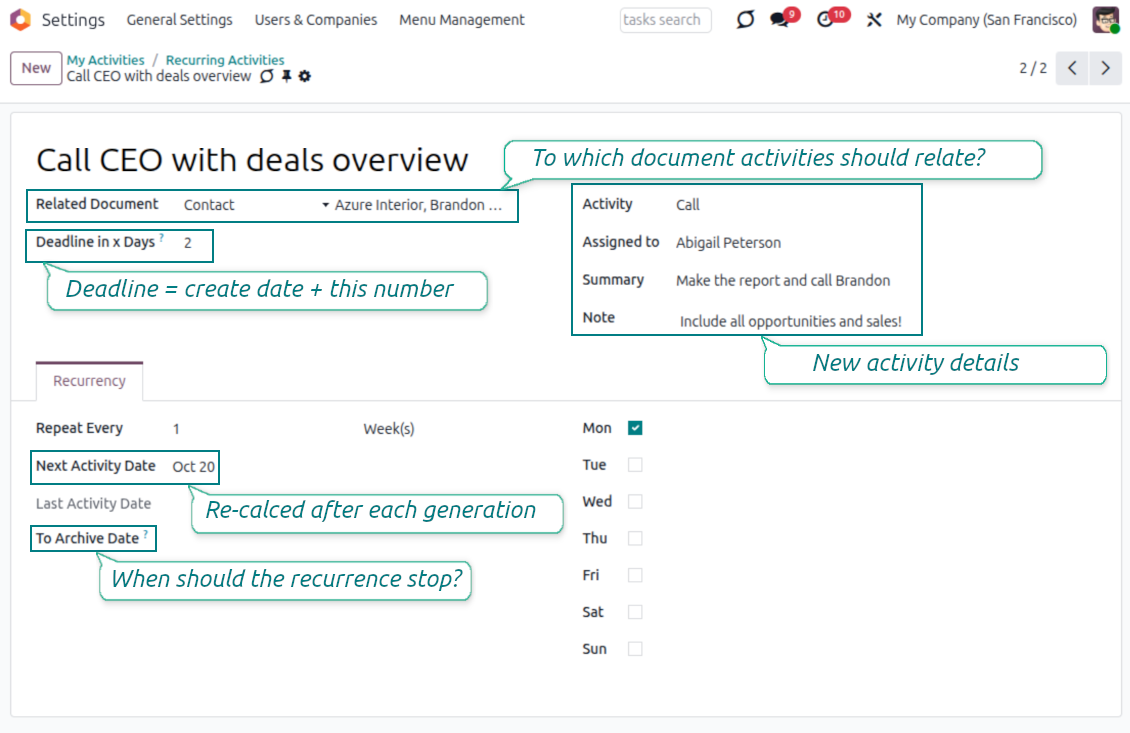The image size is (1130, 733).
Task: Go to the previous record arrow
Action: tap(1072, 68)
